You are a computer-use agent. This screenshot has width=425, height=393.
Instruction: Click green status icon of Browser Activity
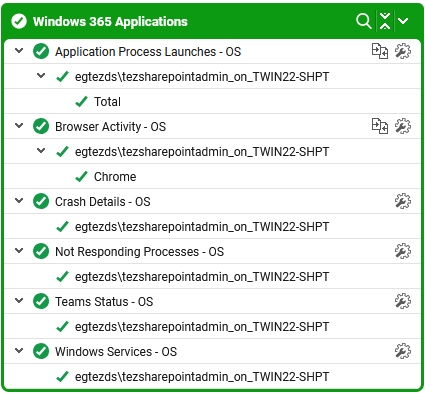coord(41,126)
